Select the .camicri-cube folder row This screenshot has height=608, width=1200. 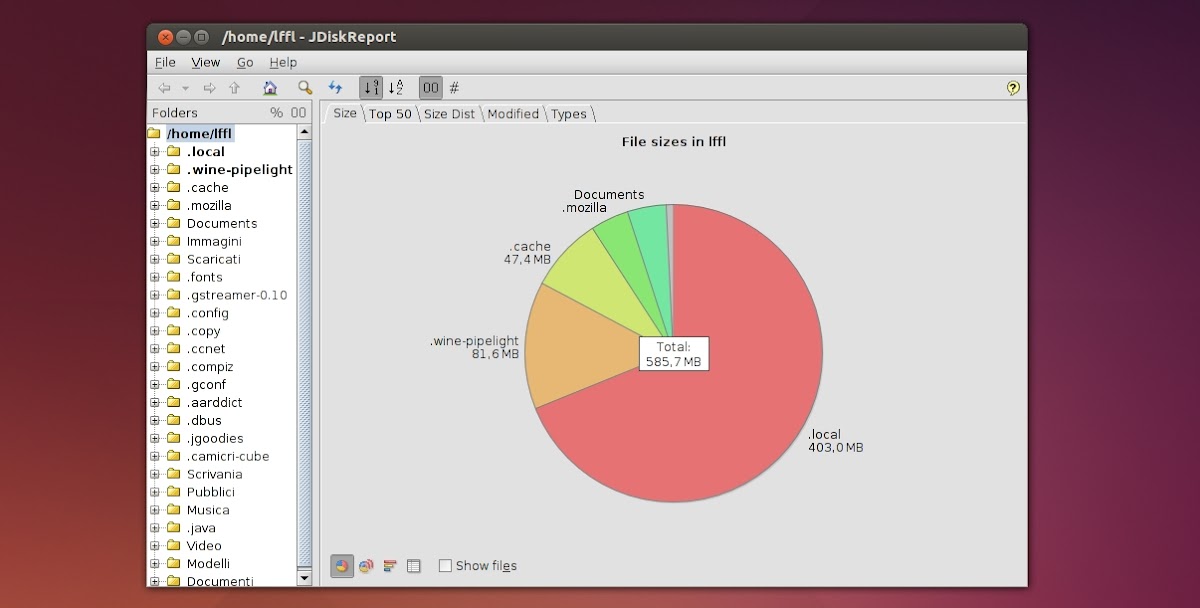click(x=228, y=457)
